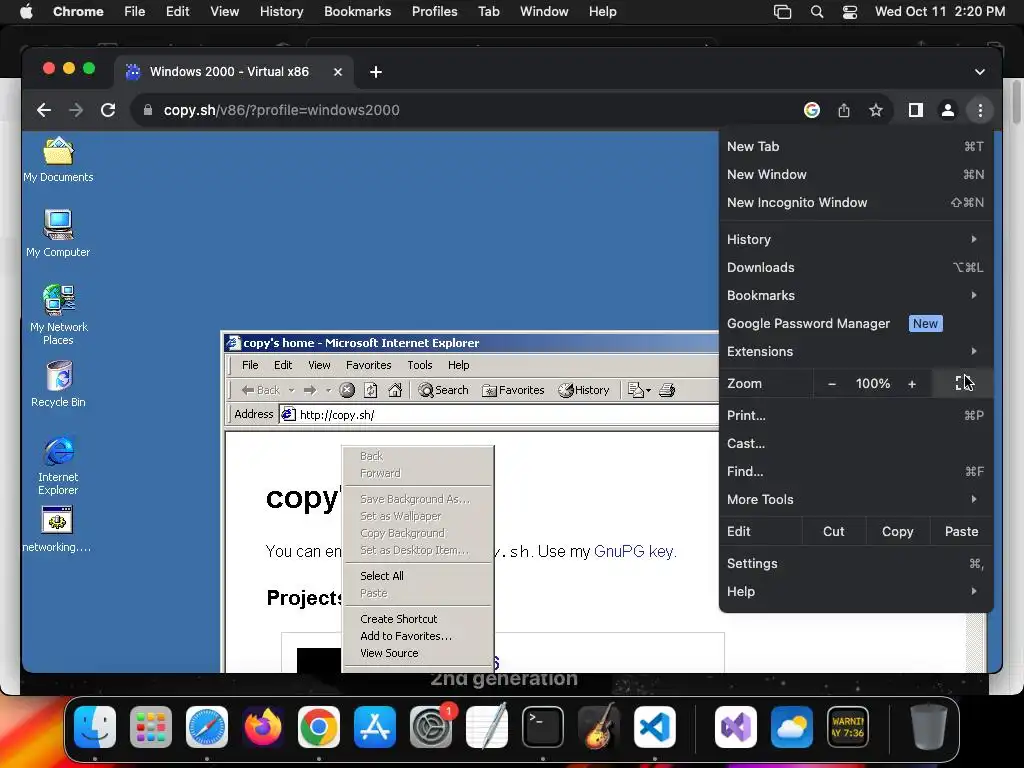The height and width of the screenshot is (768, 1024).
Task: Select New Tab from Chrome menu
Action: pyautogui.click(x=856, y=147)
